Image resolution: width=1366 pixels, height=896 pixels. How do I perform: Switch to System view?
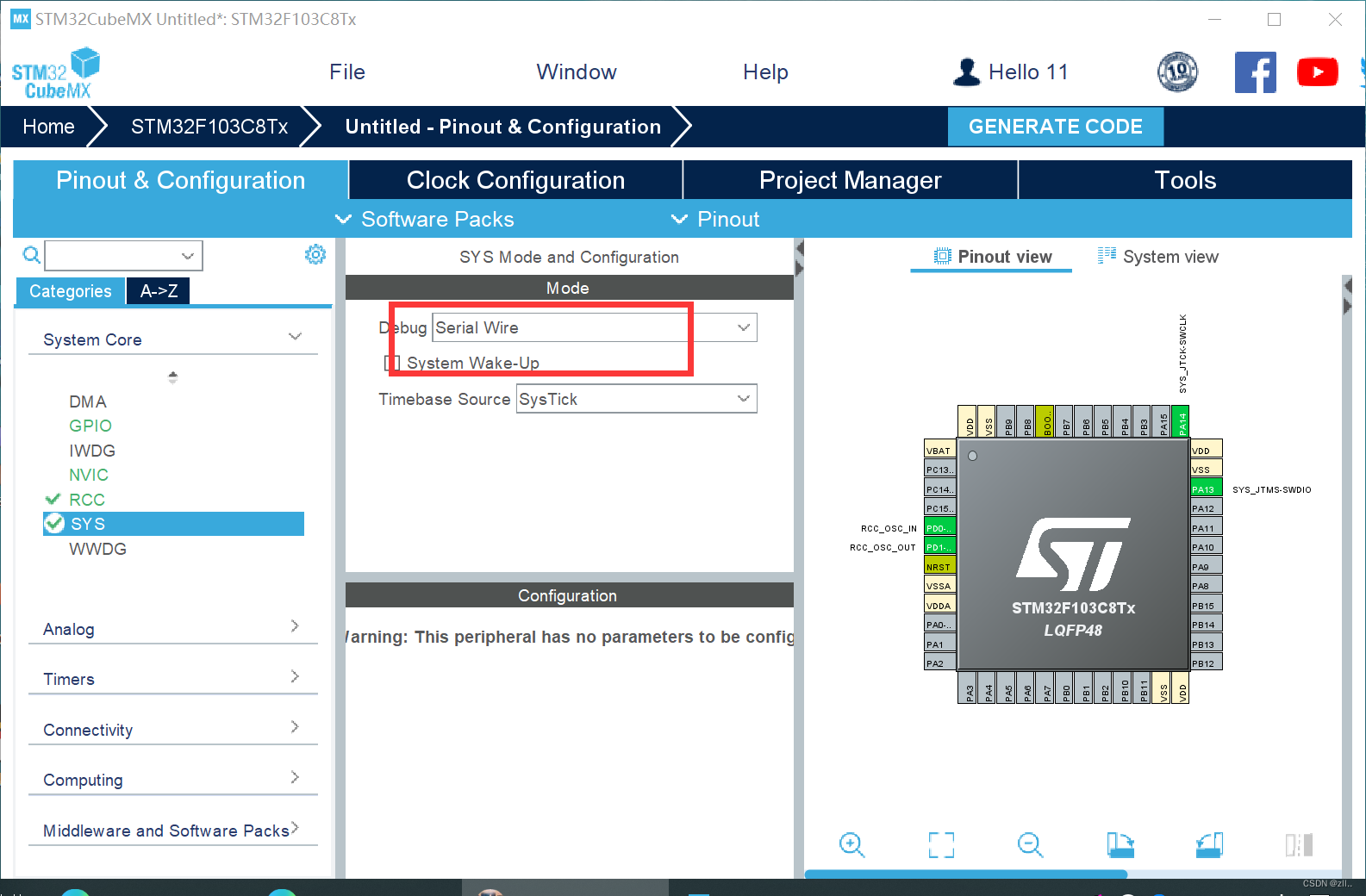point(1157,257)
